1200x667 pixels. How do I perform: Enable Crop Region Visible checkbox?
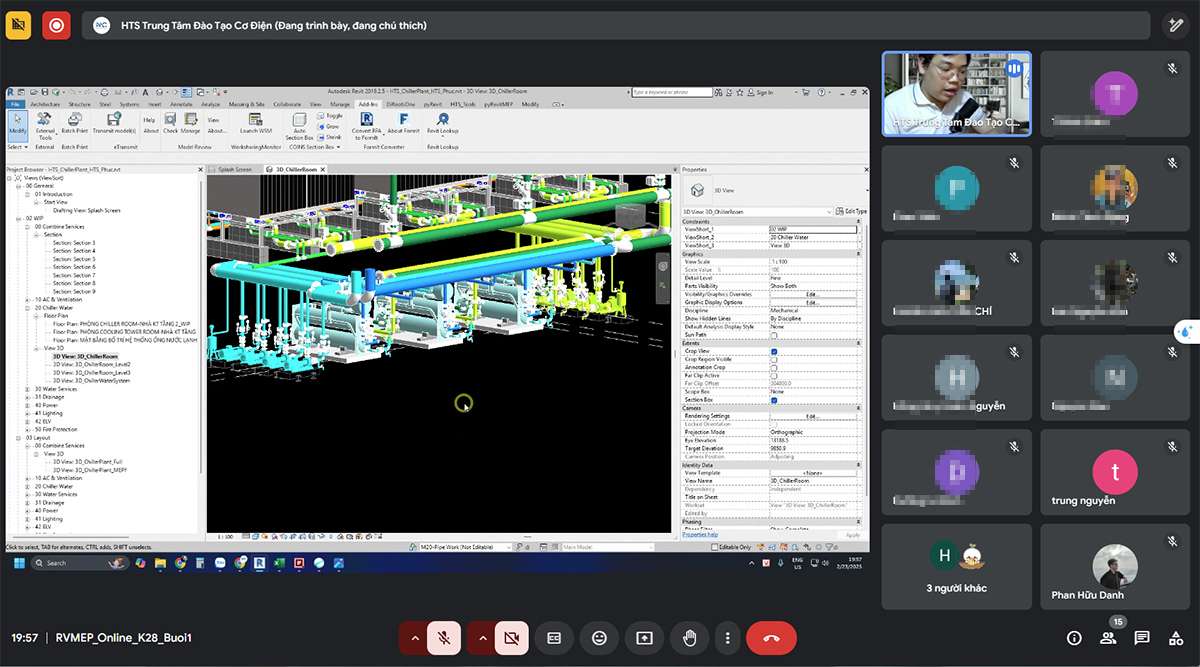(x=774, y=360)
